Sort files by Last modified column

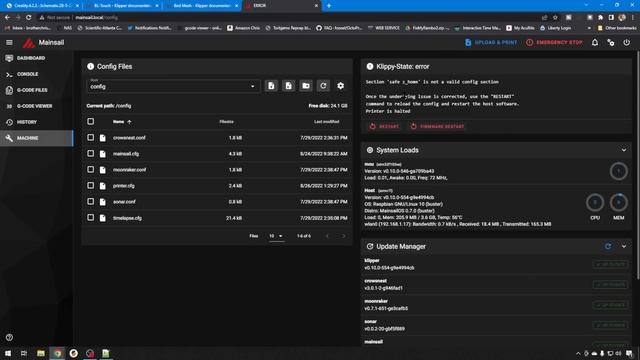point(327,122)
